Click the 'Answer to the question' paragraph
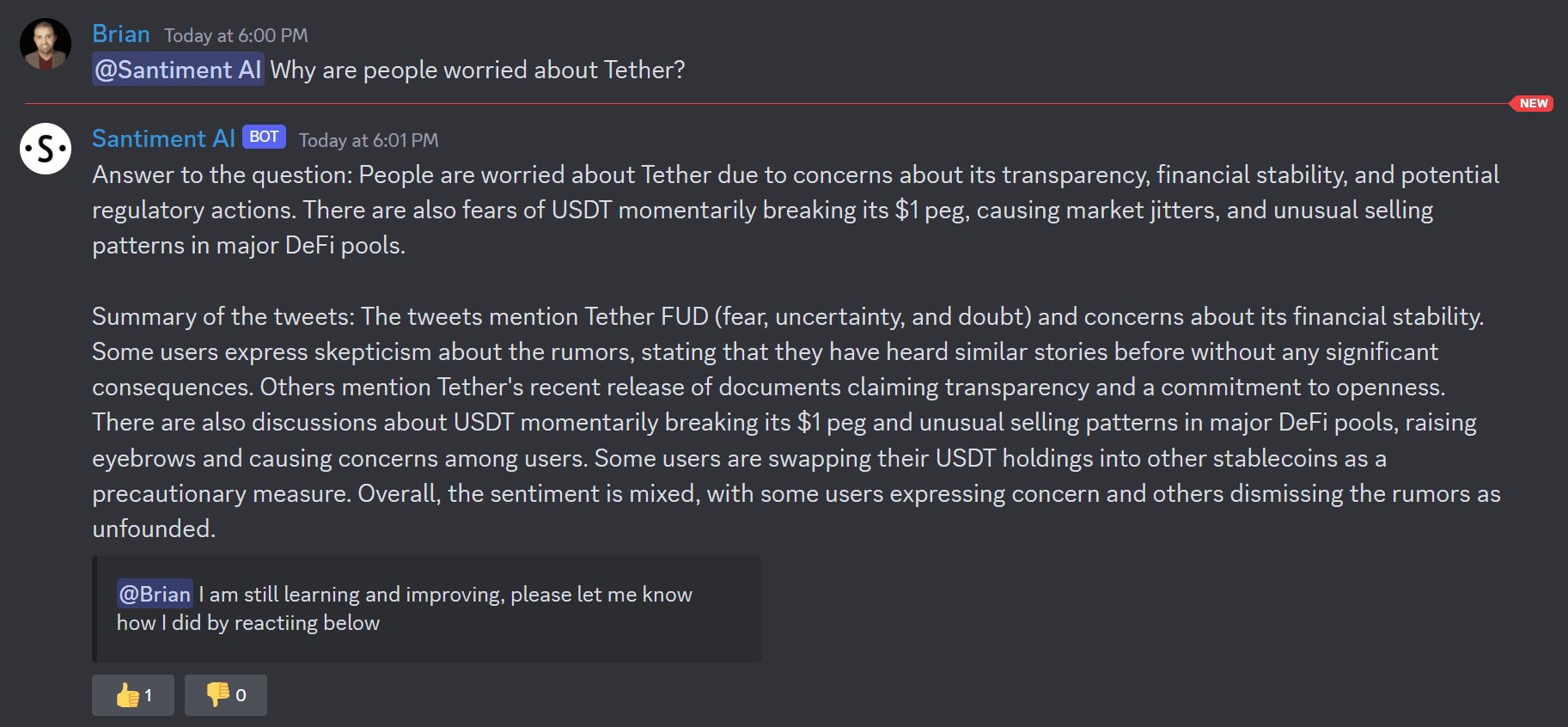The height and width of the screenshot is (727, 1568). (796, 210)
